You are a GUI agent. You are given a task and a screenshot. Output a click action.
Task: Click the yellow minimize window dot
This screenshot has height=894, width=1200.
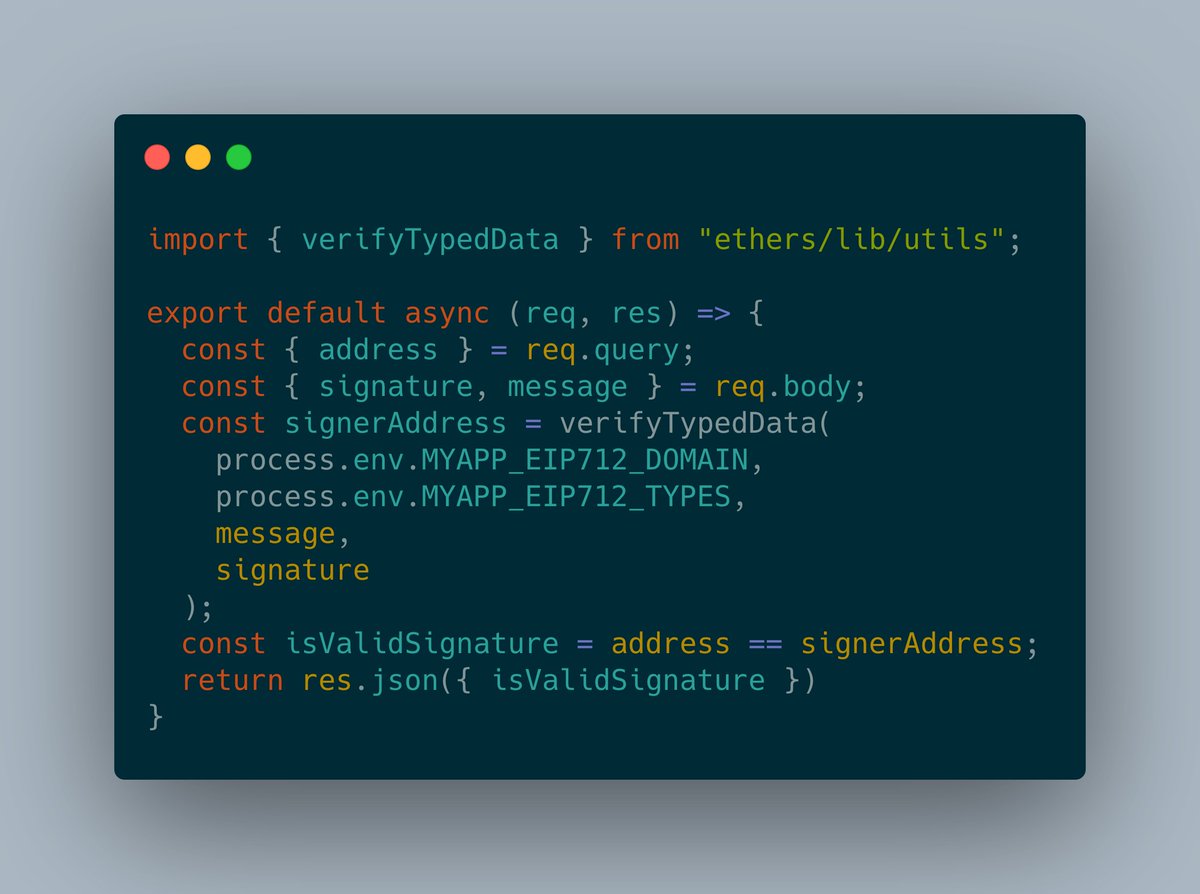point(198,157)
